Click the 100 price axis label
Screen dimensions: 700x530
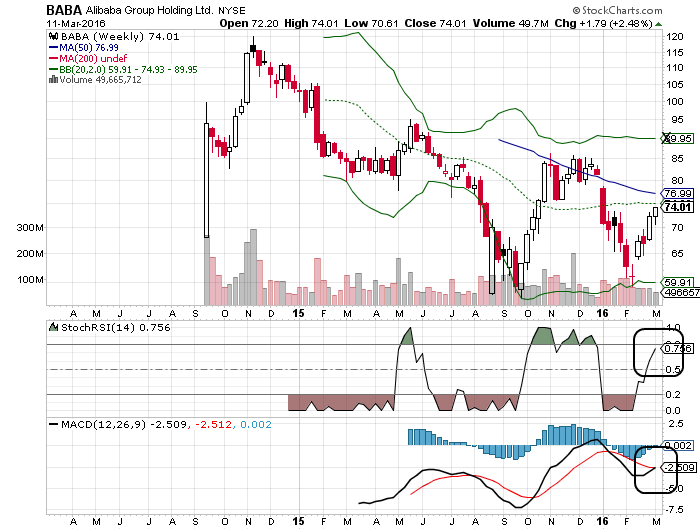coord(675,101)
